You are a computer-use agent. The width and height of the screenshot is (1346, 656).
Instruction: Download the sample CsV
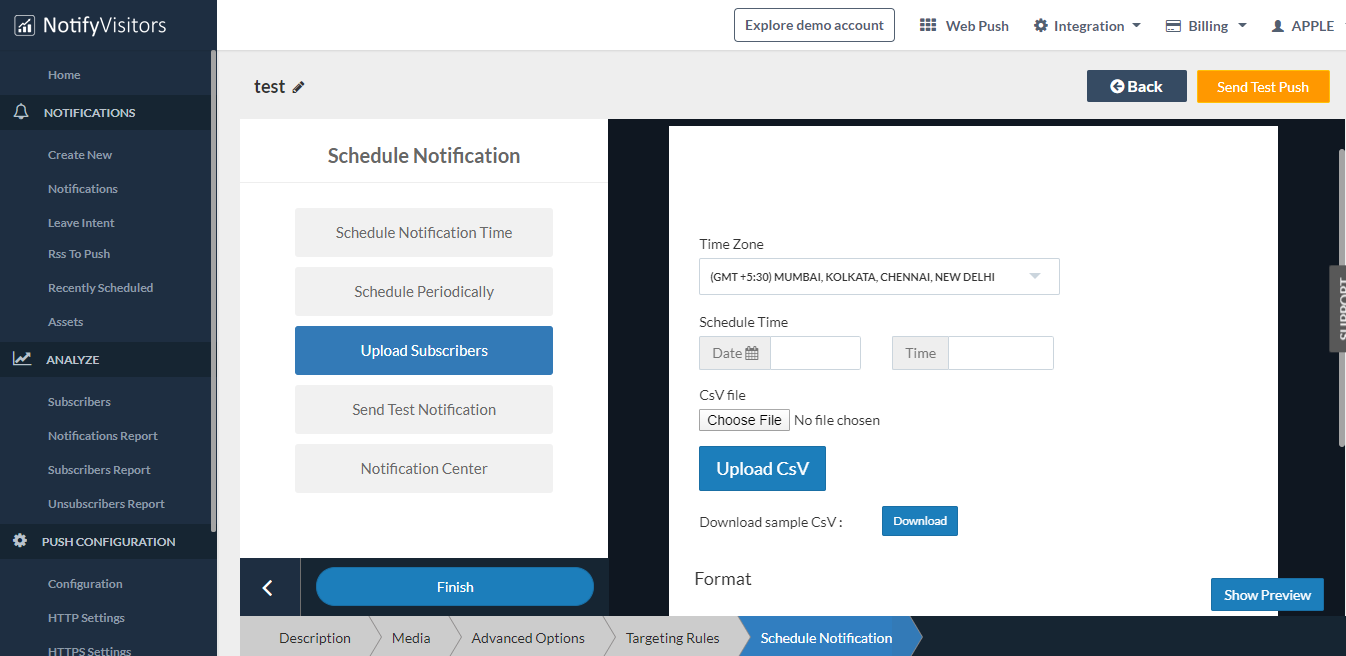pyautogui.click(x=920, y=521)
